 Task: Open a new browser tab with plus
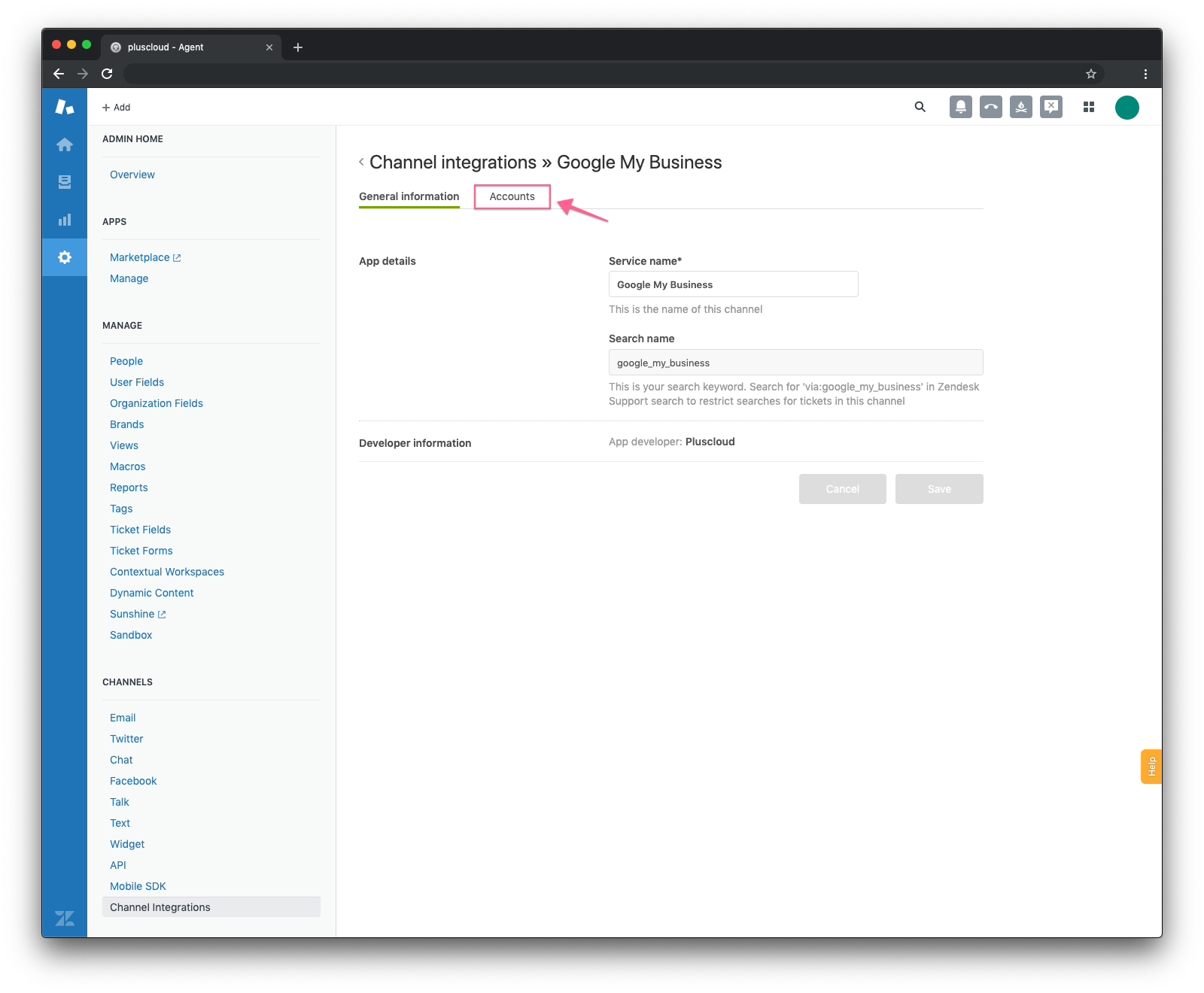298,47
